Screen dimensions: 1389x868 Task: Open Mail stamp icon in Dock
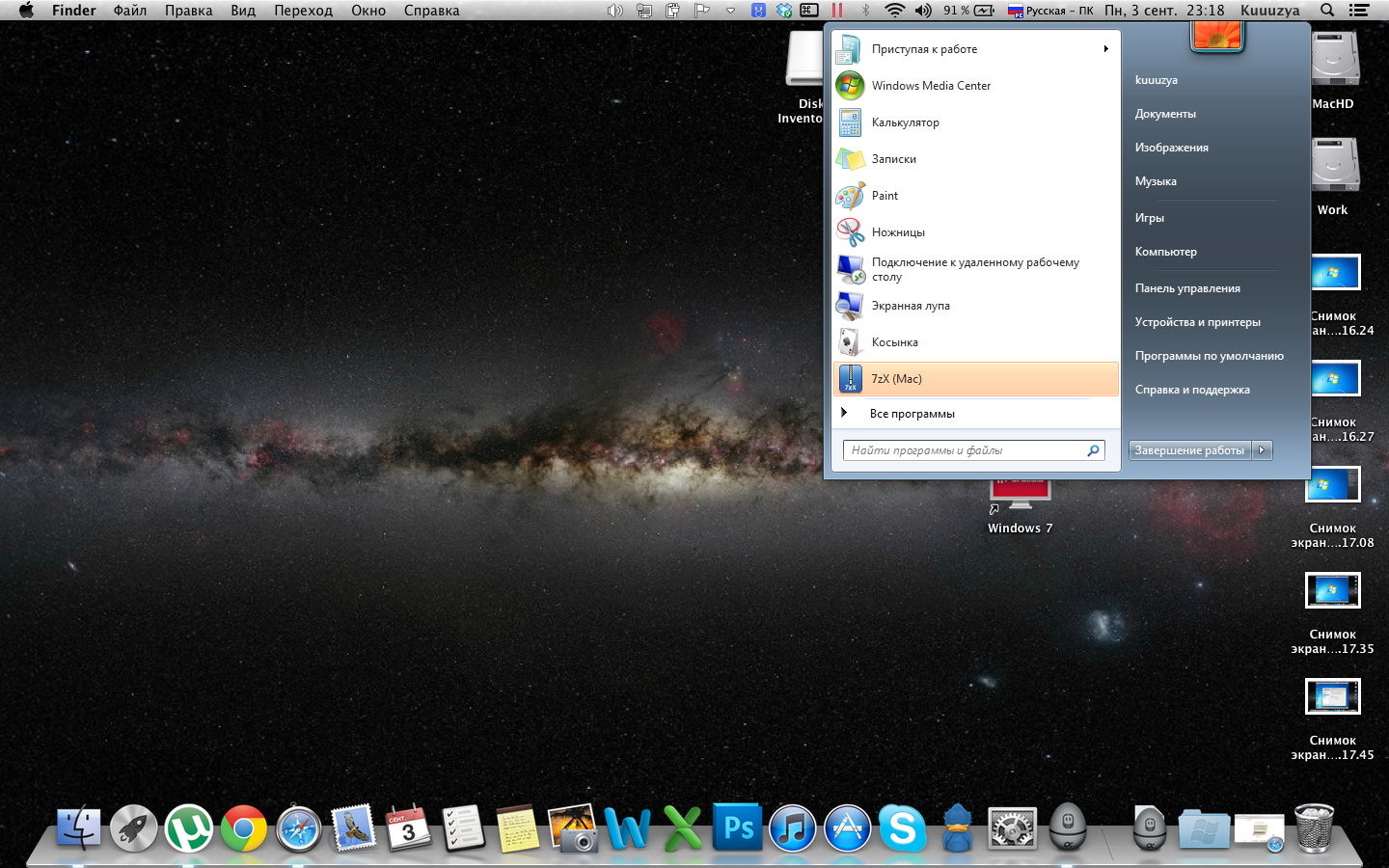353,828
